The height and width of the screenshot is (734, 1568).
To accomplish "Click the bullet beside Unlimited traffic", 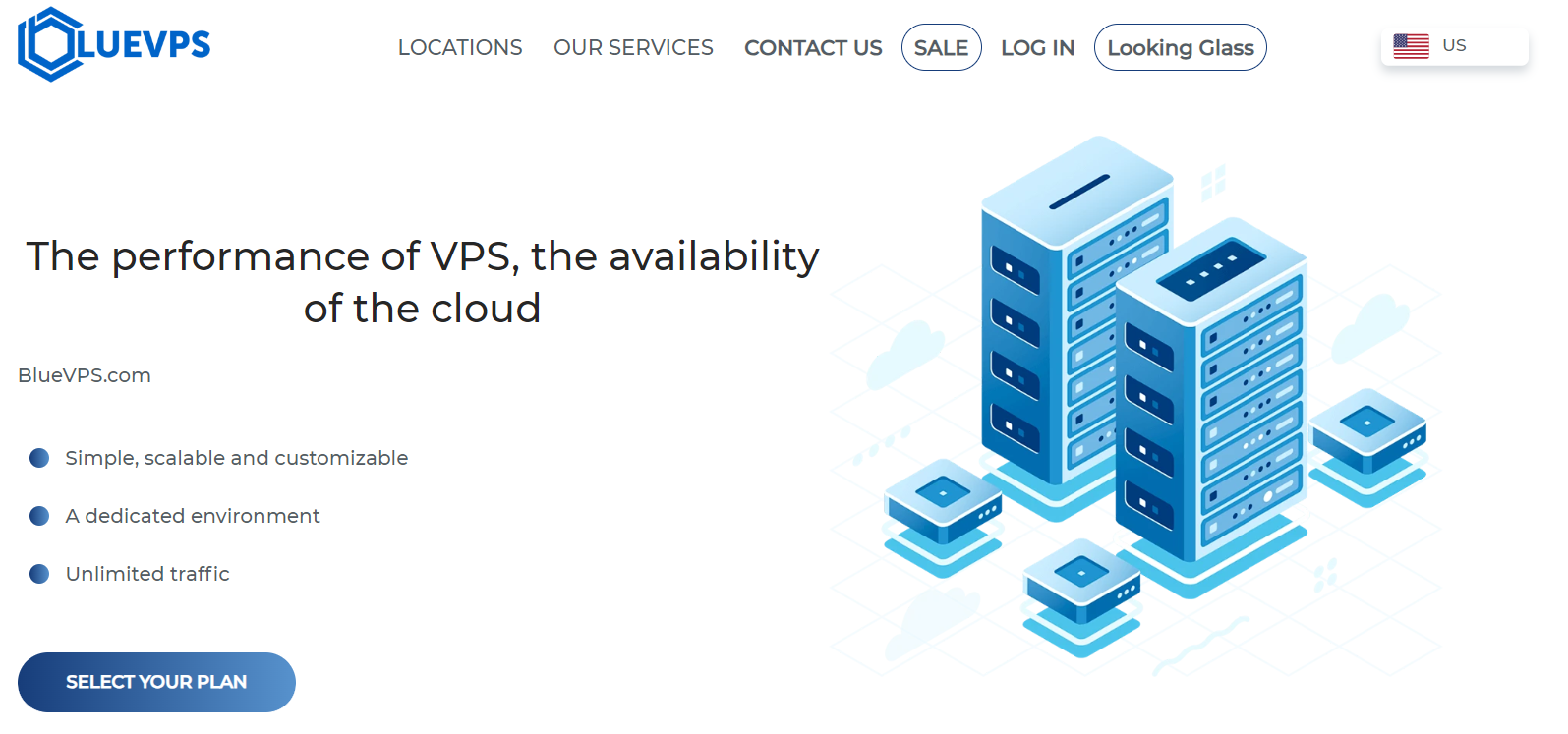I will (39, 574).
